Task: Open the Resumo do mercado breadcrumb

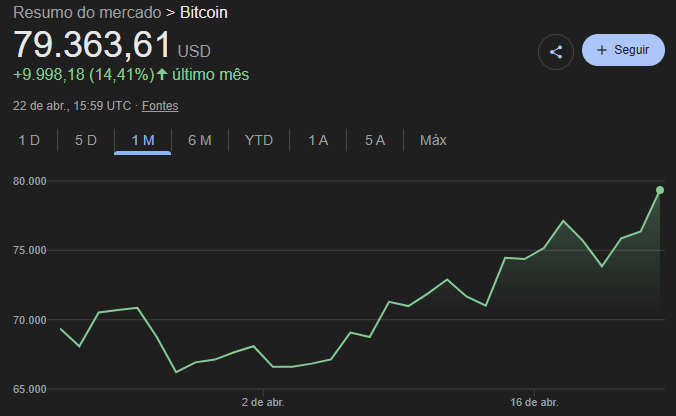Action: coord(87,13)
